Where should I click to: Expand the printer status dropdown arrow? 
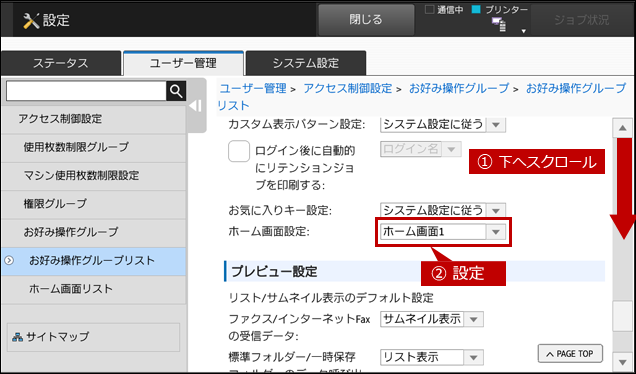(x=524, y=31)
